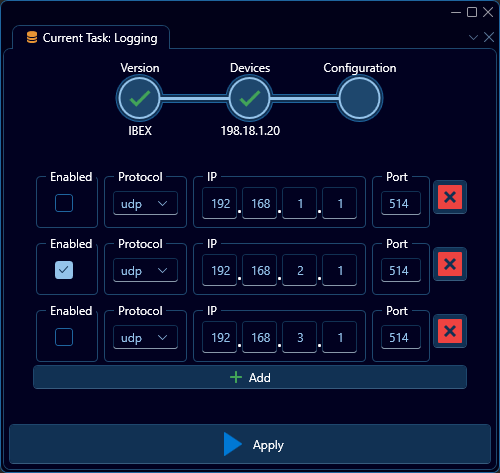Click the Configuration step label
This screenshot has width=500, height=473.
click(360, 68)
